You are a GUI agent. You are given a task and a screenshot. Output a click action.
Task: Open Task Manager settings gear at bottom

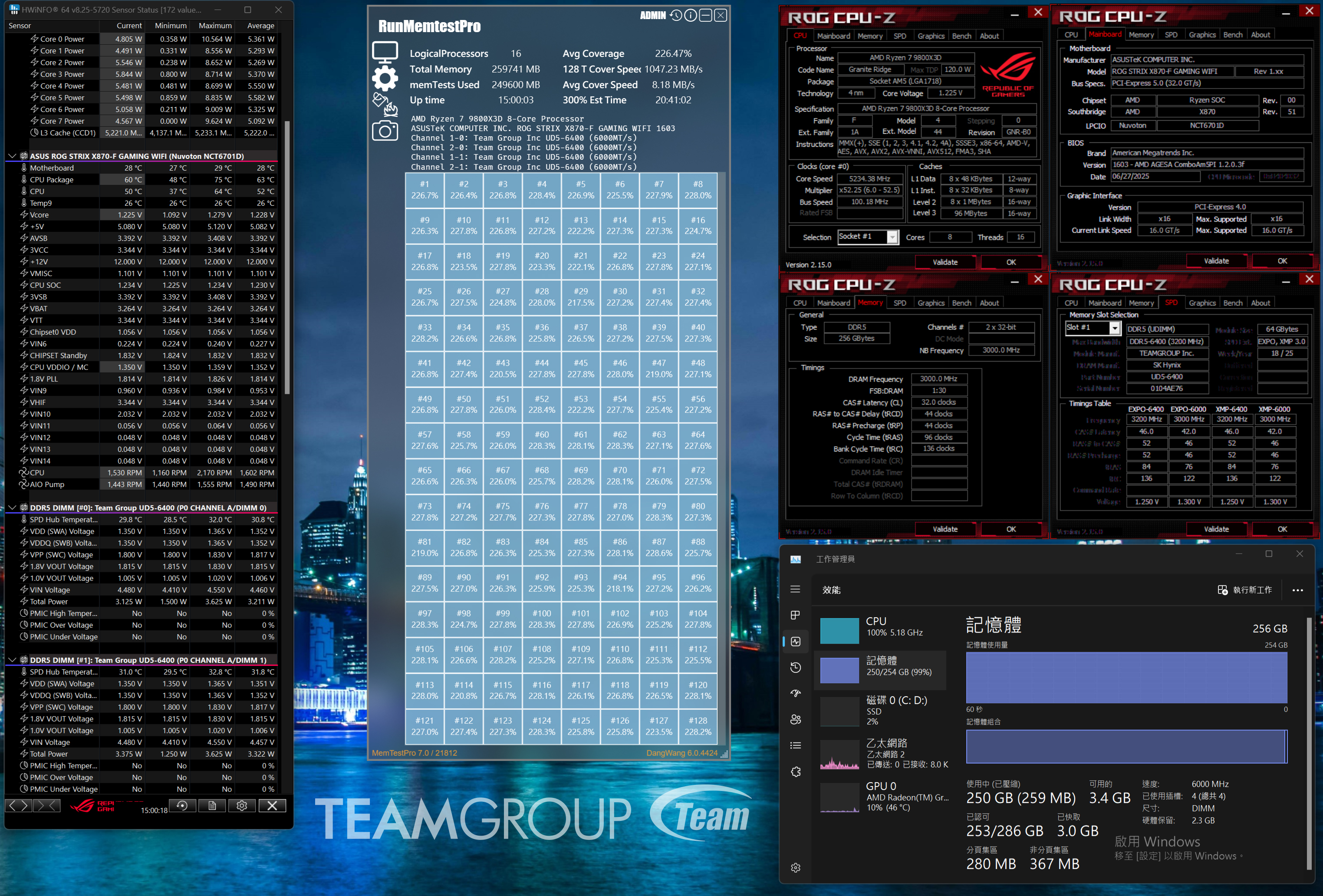pyautogui.click(x=795, y=867)
